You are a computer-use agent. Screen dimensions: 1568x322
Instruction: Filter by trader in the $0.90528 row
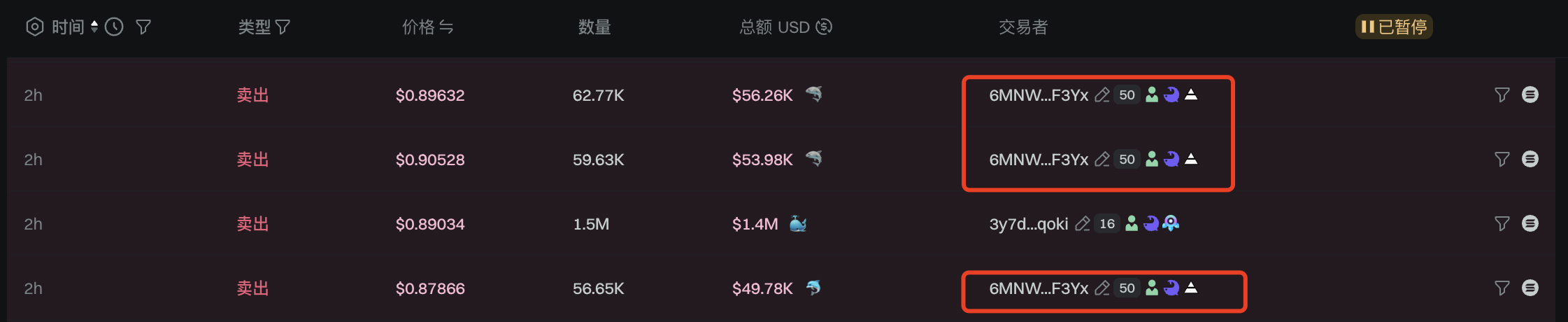(1502, 160)
